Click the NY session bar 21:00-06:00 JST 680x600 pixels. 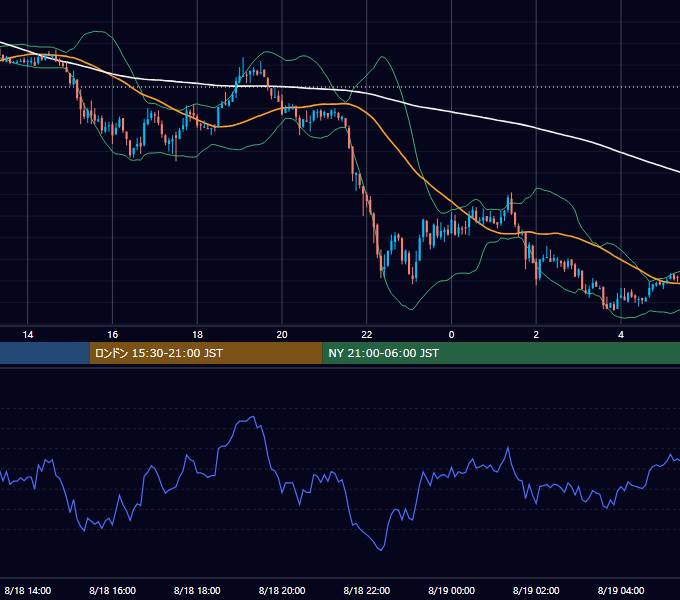click(501, 353)
